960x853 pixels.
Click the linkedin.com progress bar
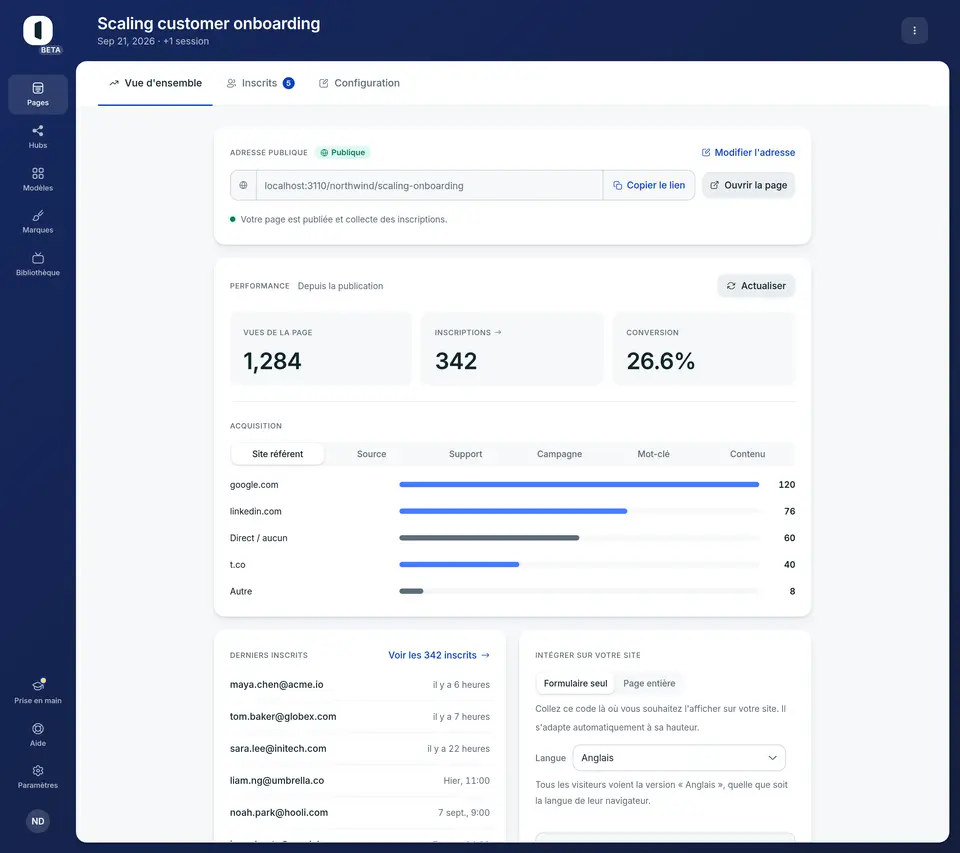coord(579,511)
